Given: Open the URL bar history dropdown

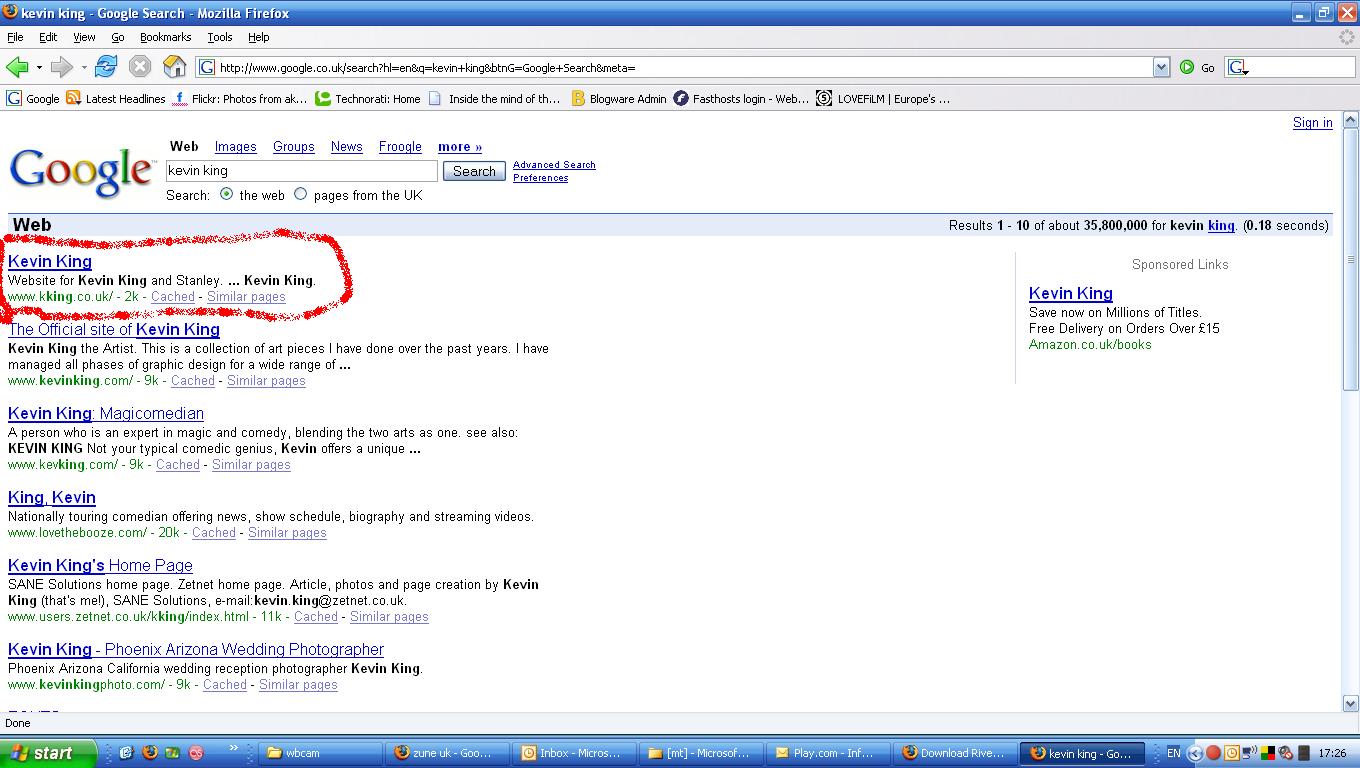Looking at the screenshot, I should pyautogui.click(x=1161, y=67).
